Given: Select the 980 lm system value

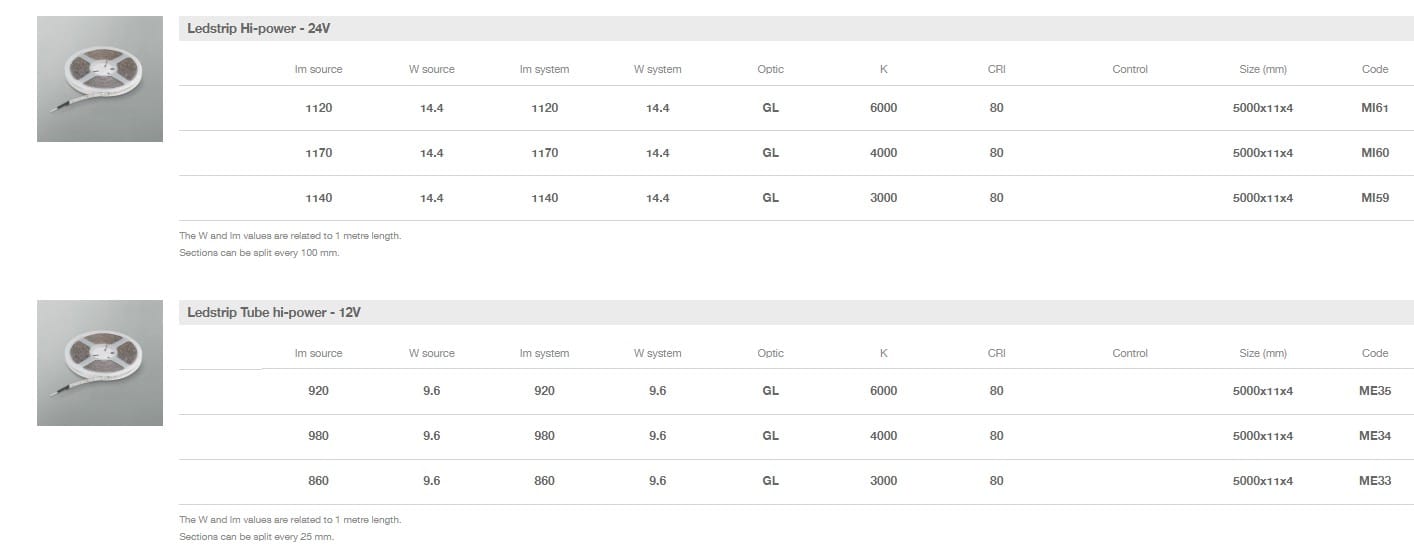Looking at the screenshot, I should [x=544, y=436].
